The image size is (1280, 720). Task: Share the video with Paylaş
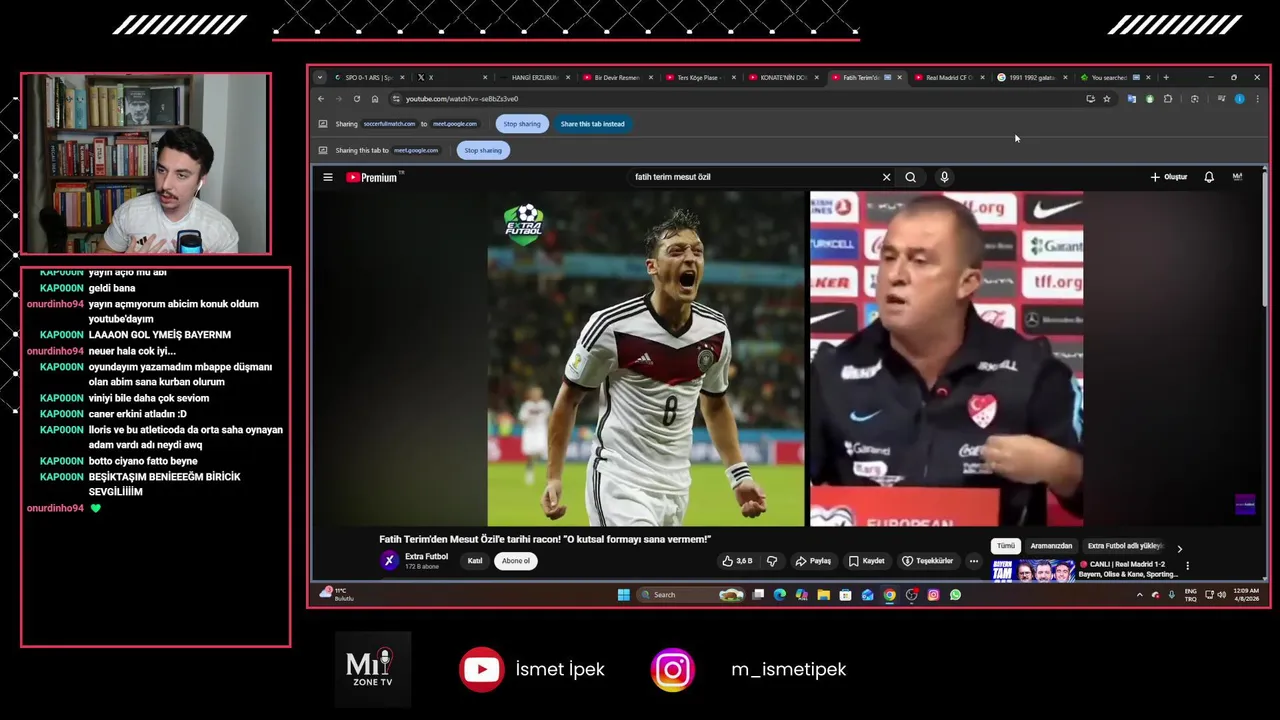tap(813, 561)
